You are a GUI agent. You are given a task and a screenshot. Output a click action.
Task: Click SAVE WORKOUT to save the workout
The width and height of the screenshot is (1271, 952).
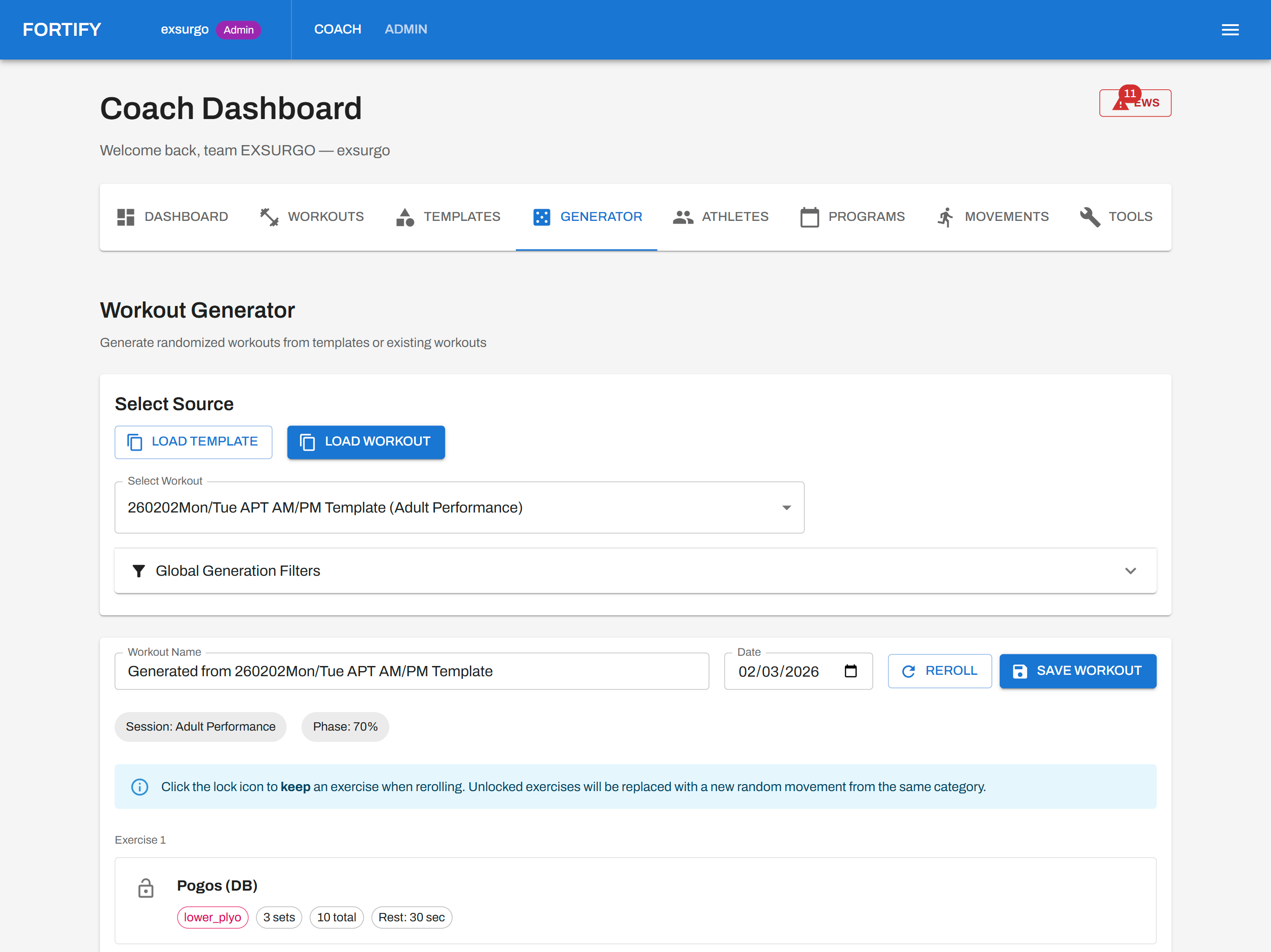1077,671
